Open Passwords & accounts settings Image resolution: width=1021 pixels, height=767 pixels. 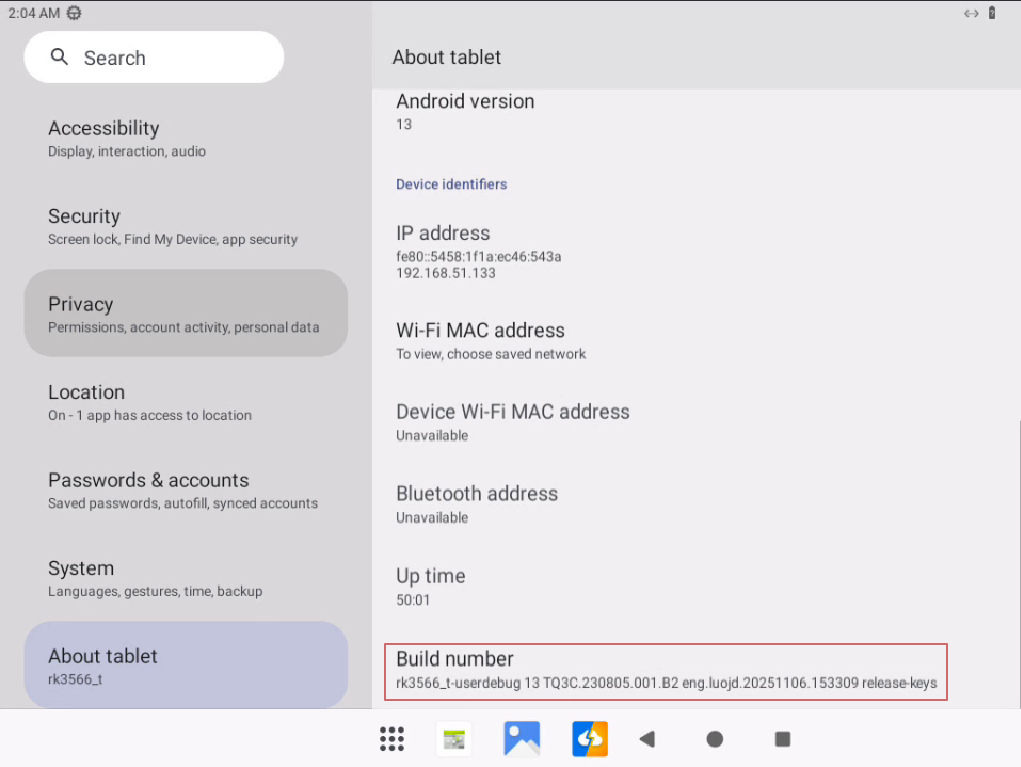186,490
